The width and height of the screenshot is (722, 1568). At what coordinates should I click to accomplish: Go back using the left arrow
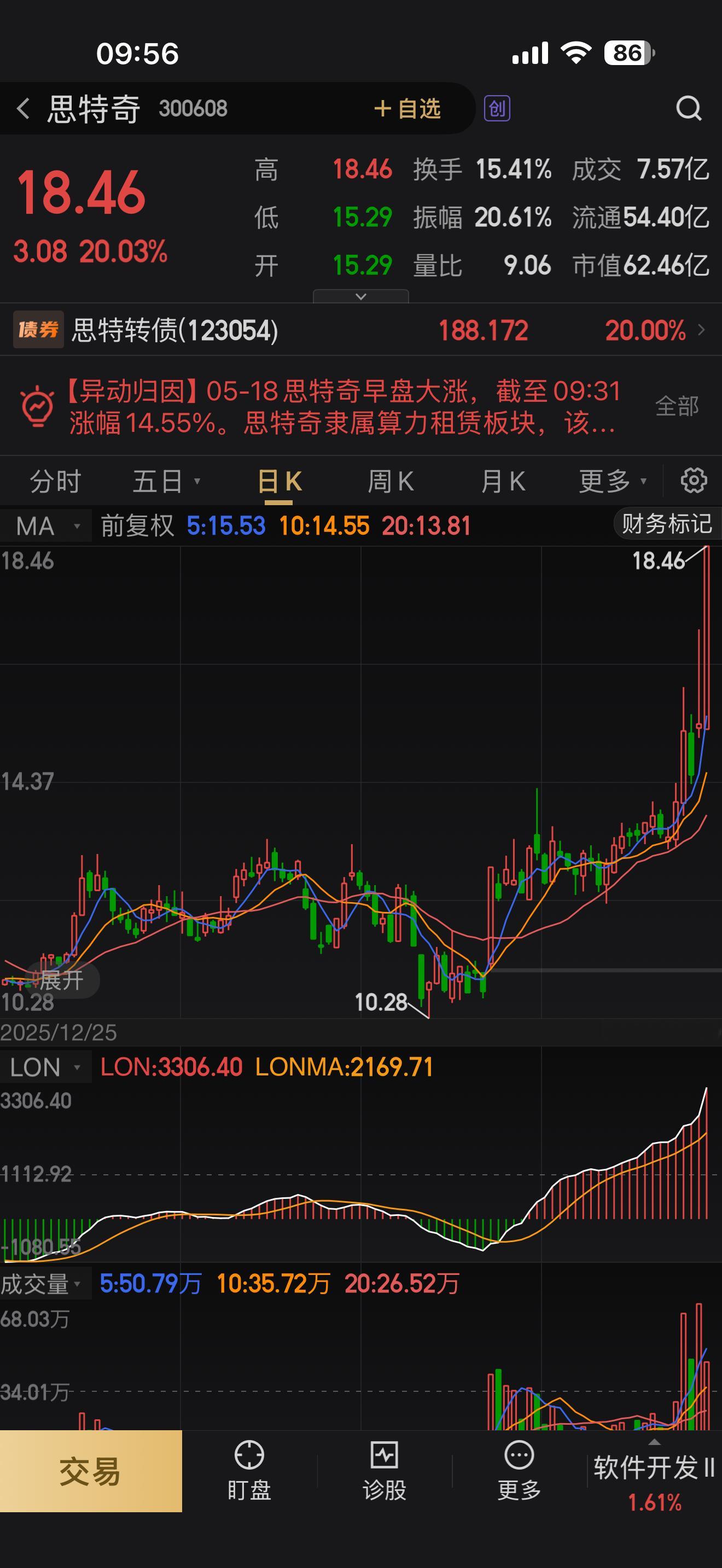[23, 109]
